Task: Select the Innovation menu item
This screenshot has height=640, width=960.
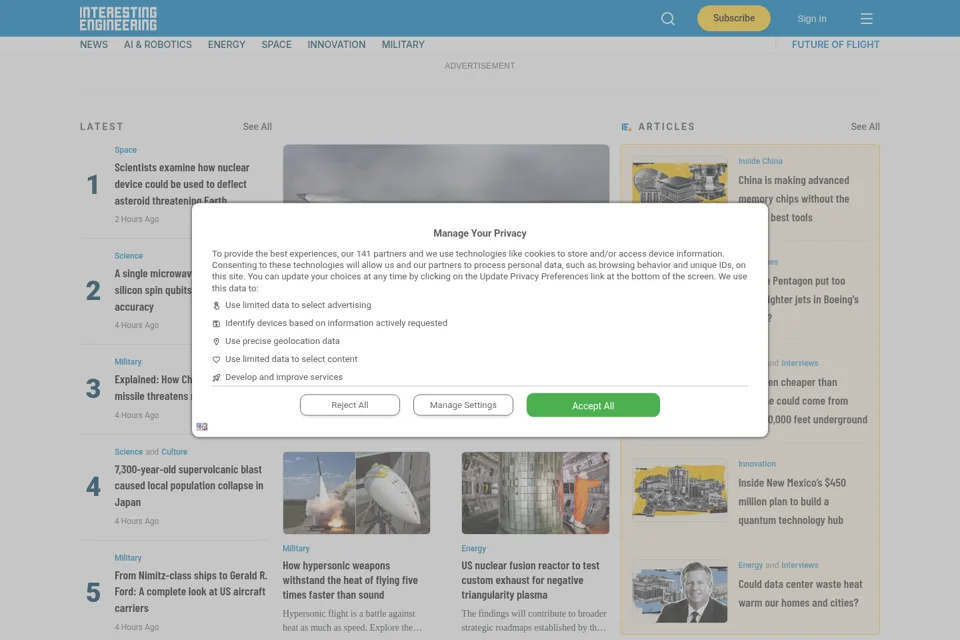Action: [x=336, y=45]
